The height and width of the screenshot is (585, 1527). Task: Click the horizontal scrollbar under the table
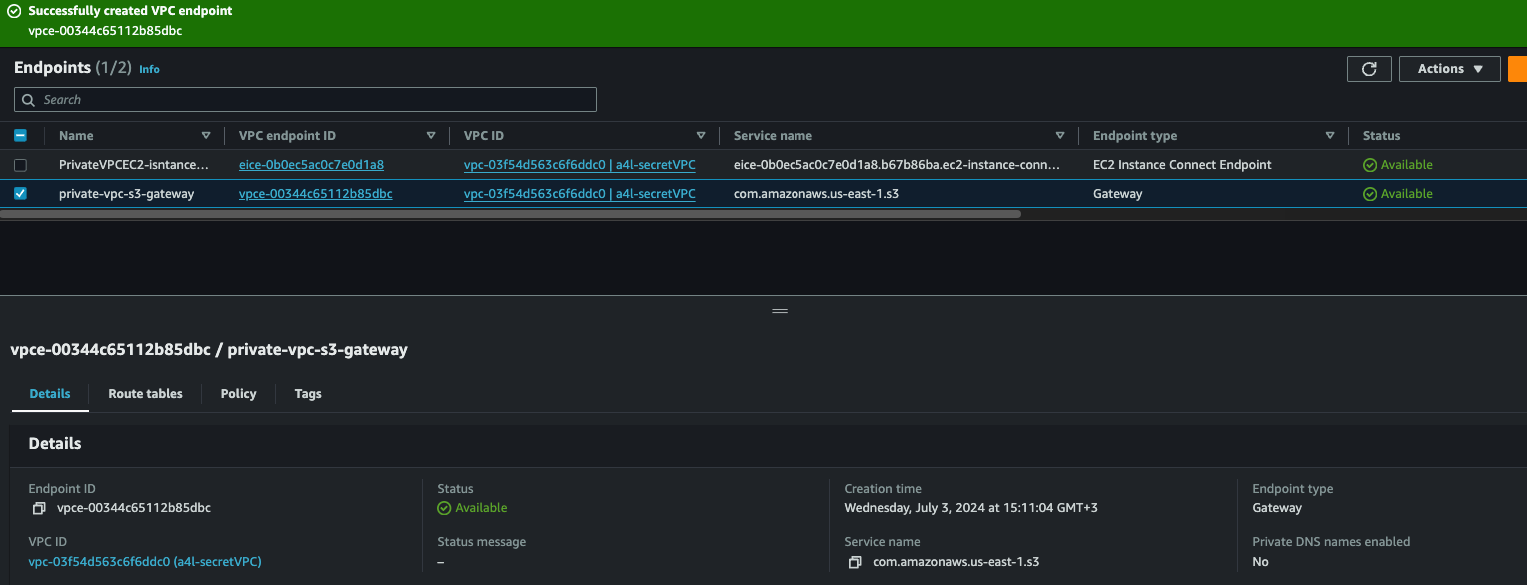[x=510, y=214]
